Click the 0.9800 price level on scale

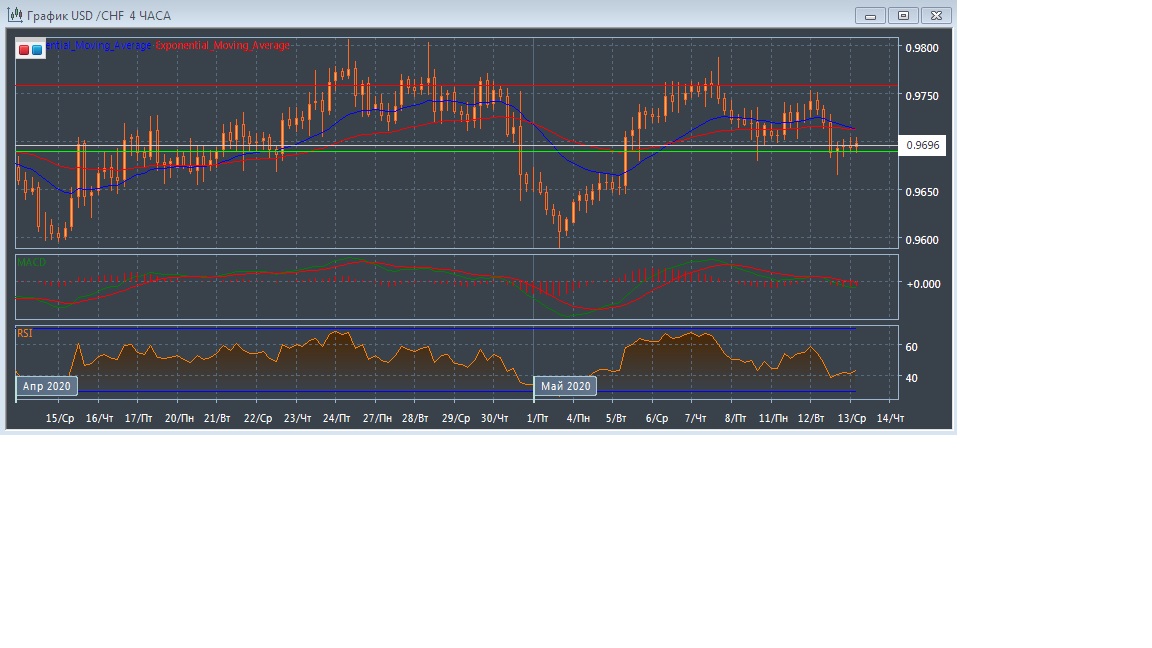click(x=921, y=48)
